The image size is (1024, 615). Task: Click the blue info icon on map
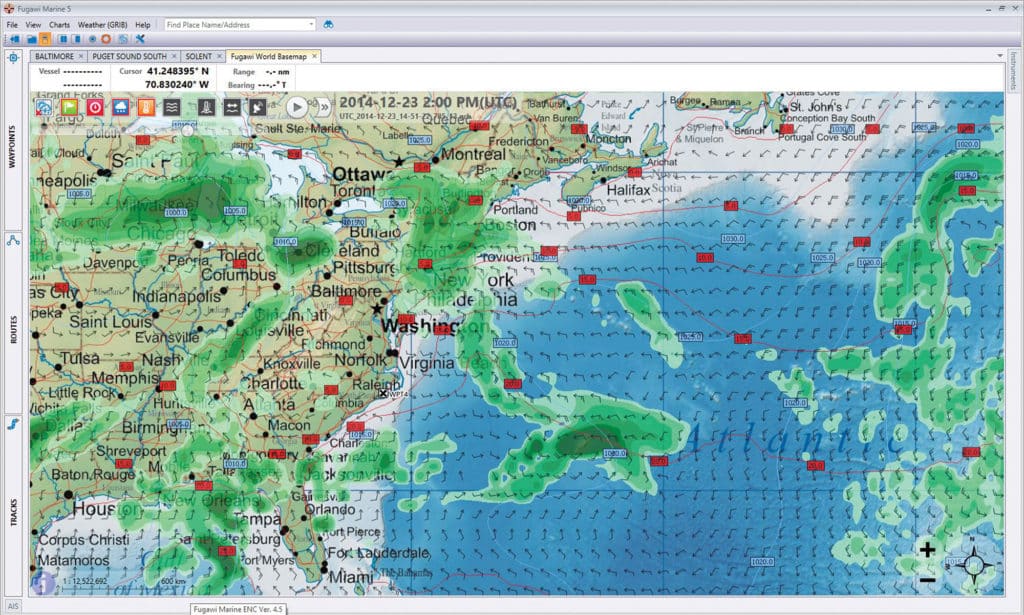click(x=42, y=582)
